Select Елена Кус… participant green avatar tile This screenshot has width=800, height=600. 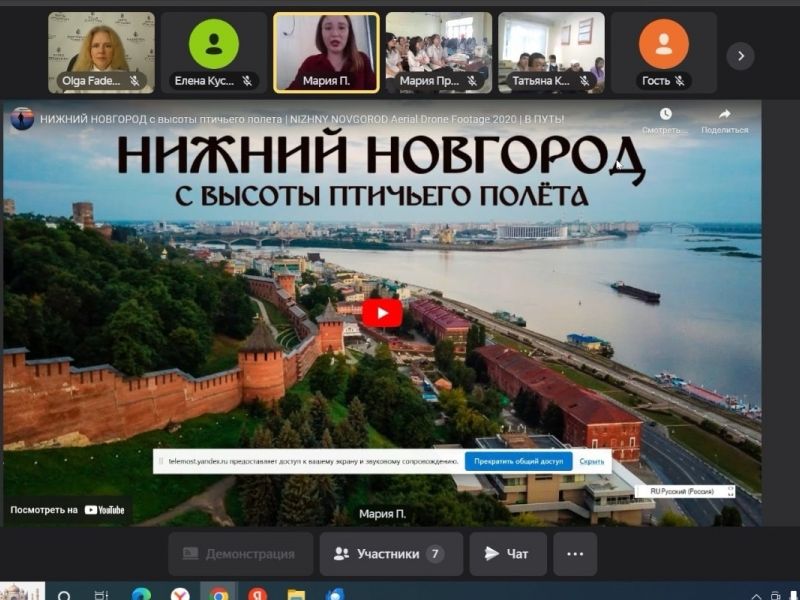[x=214, y=52]
